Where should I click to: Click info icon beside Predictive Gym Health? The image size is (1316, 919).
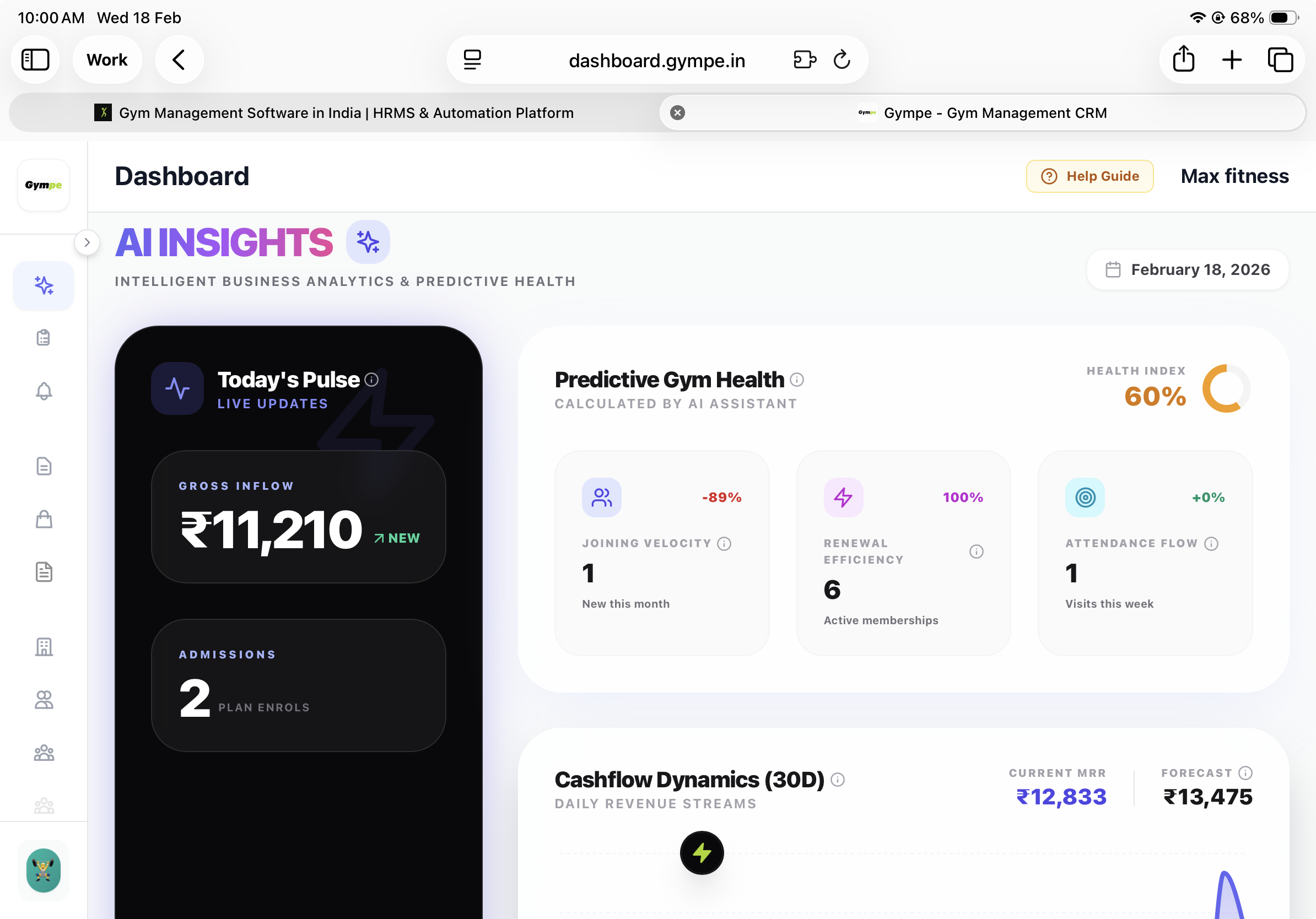pos(797,379)
